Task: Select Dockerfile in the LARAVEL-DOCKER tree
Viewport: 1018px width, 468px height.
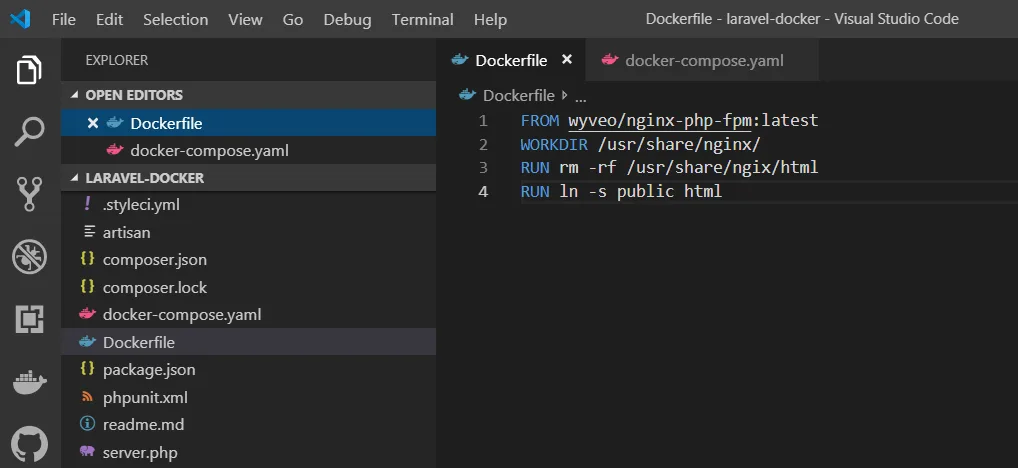Action: 249,341
